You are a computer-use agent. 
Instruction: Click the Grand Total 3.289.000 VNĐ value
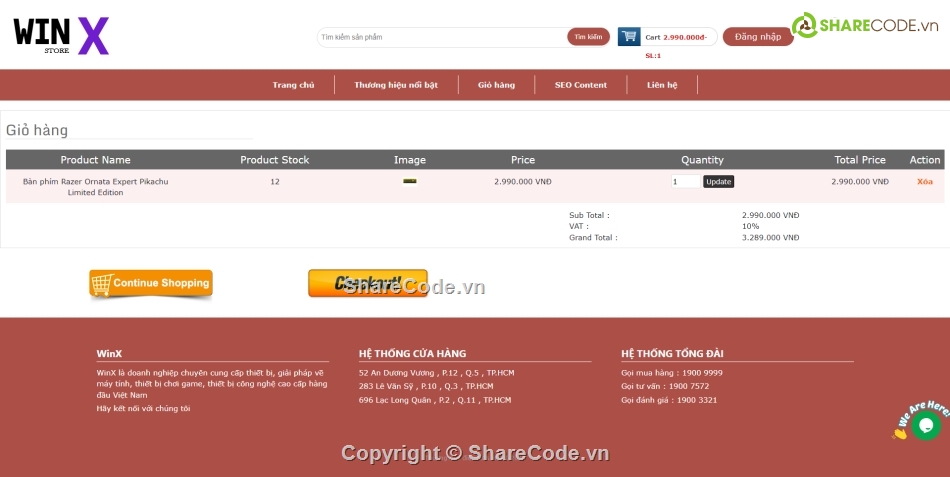(771, 238)
